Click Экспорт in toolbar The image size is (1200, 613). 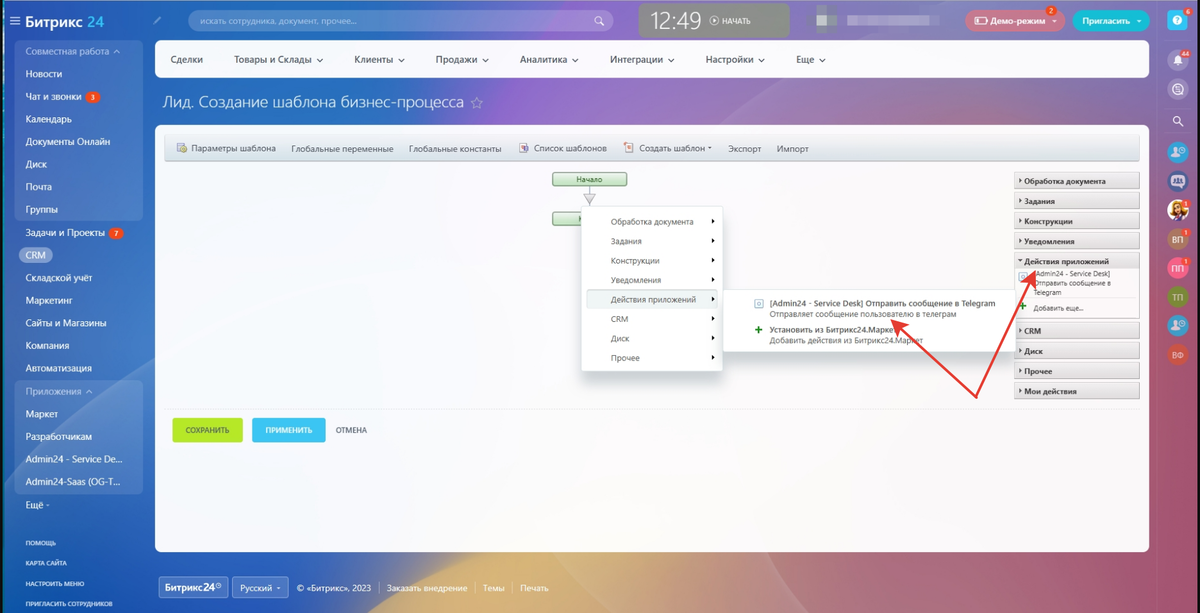point(744,149)
